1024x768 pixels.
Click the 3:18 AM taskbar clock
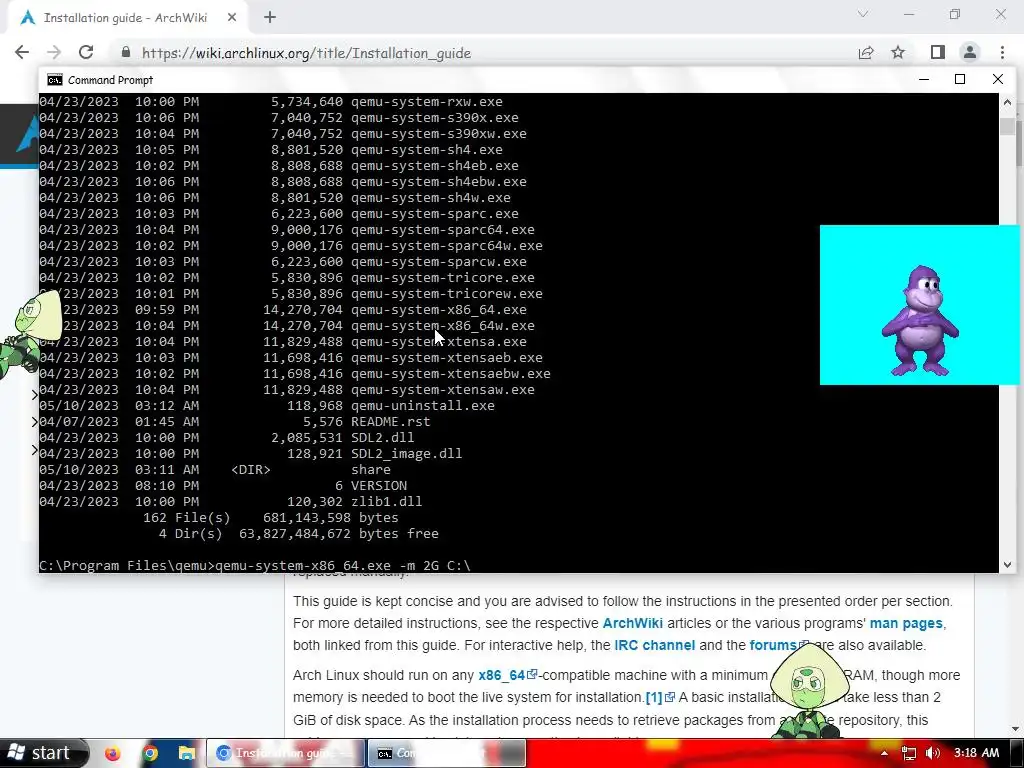click(976, 753)
